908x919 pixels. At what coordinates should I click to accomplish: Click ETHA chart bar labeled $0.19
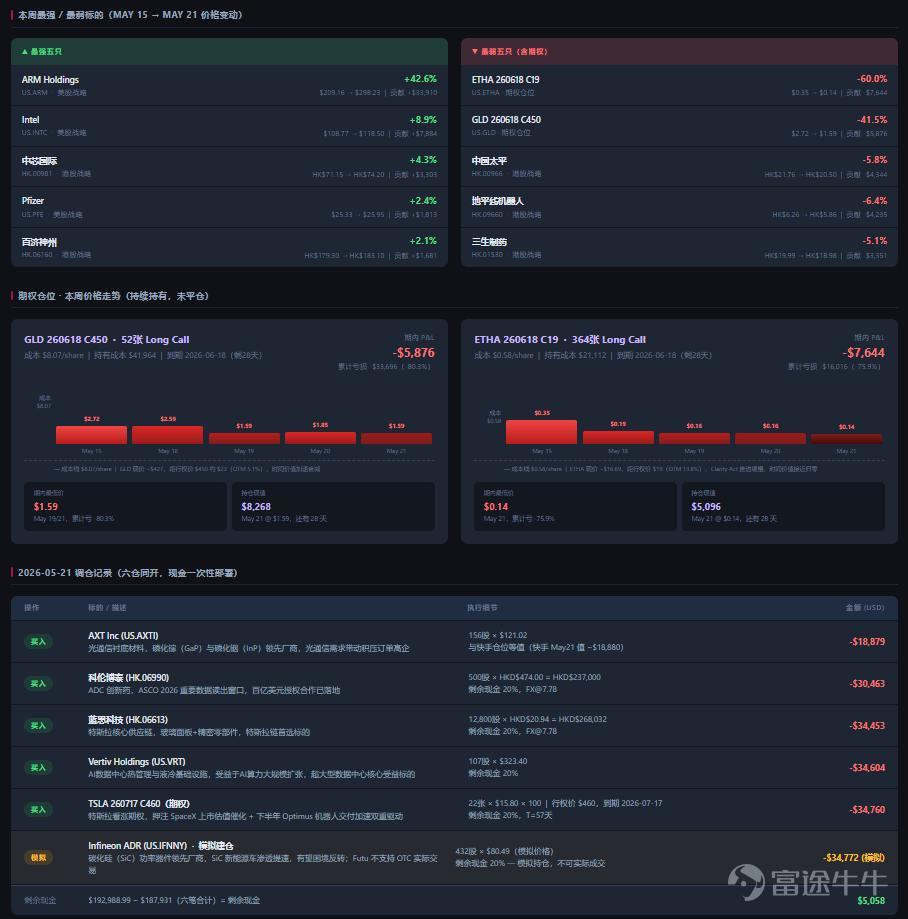618,437
